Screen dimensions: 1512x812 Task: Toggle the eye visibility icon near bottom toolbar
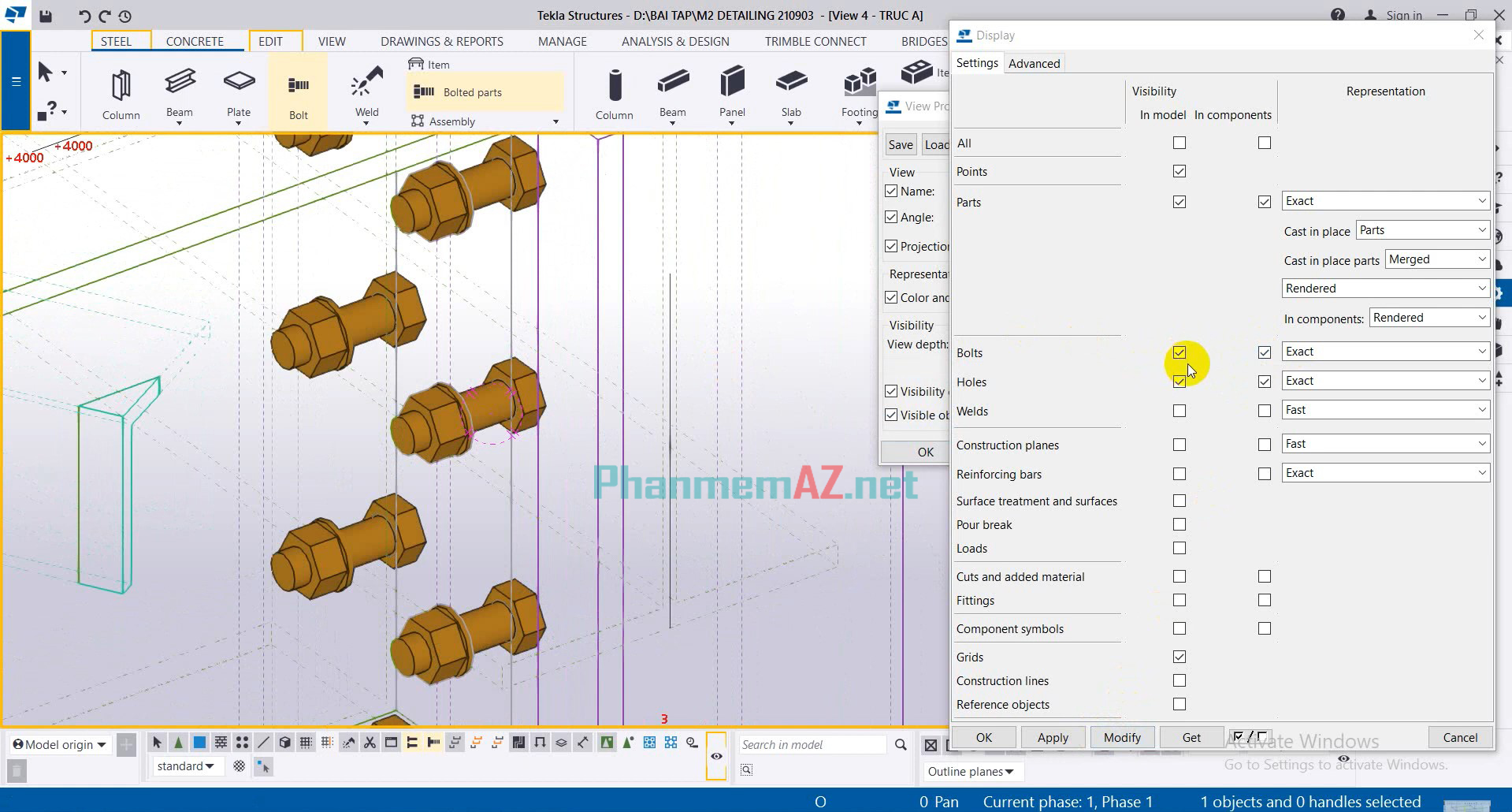[715, 755]
